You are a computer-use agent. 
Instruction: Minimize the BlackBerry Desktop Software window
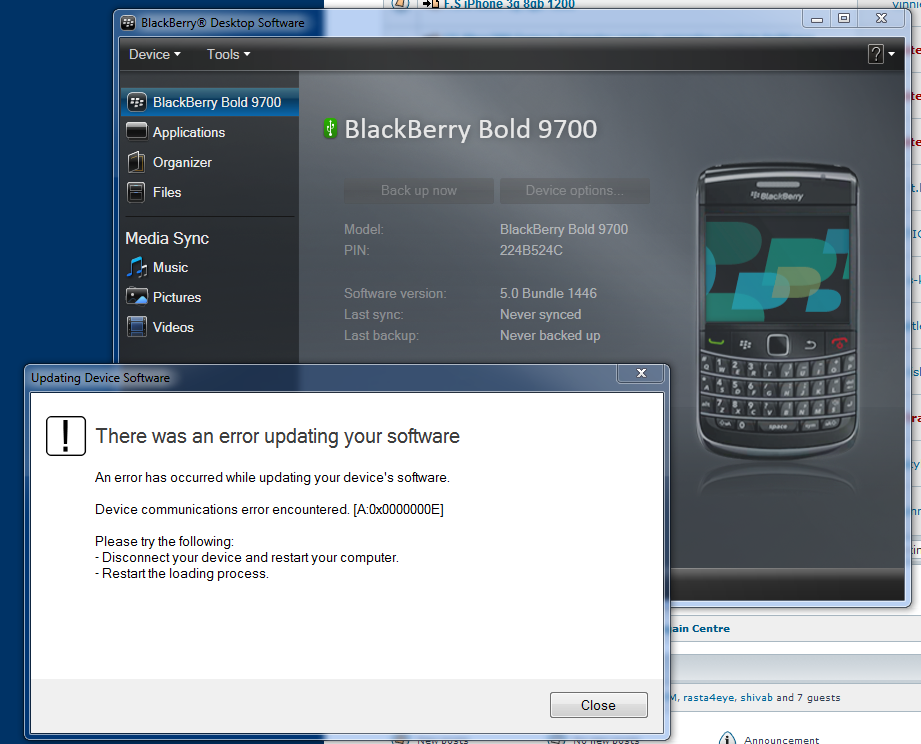coord(817,19)
